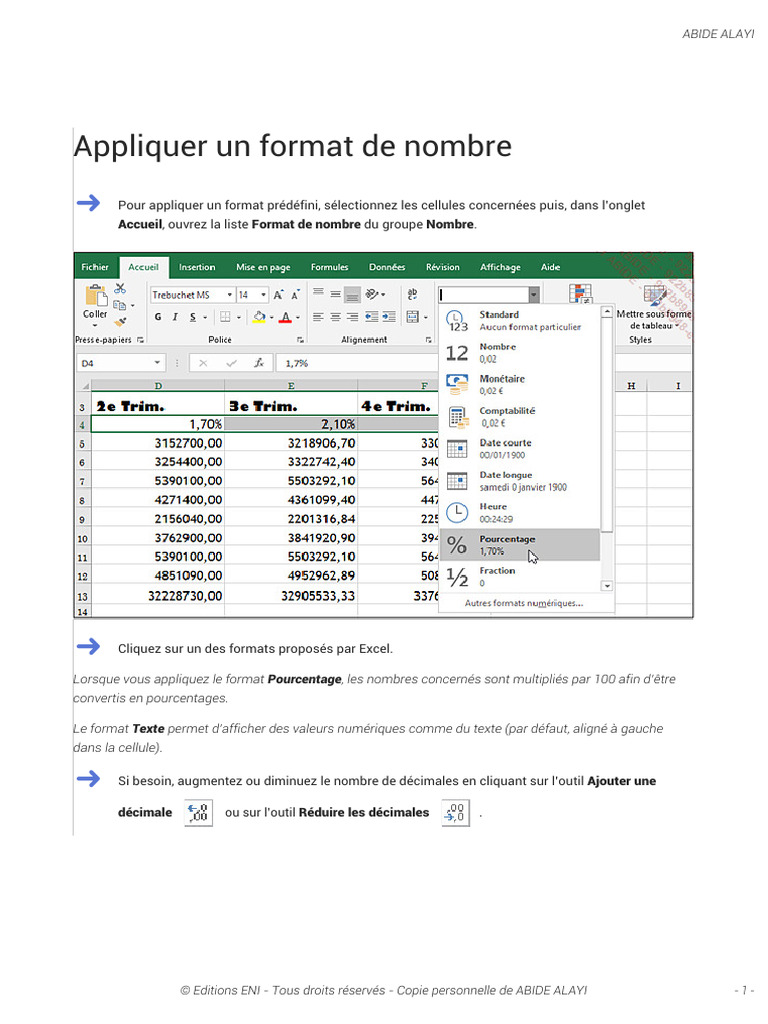Switch to the Données tab
Screen dimensions: 768x1024
(387, 267)
